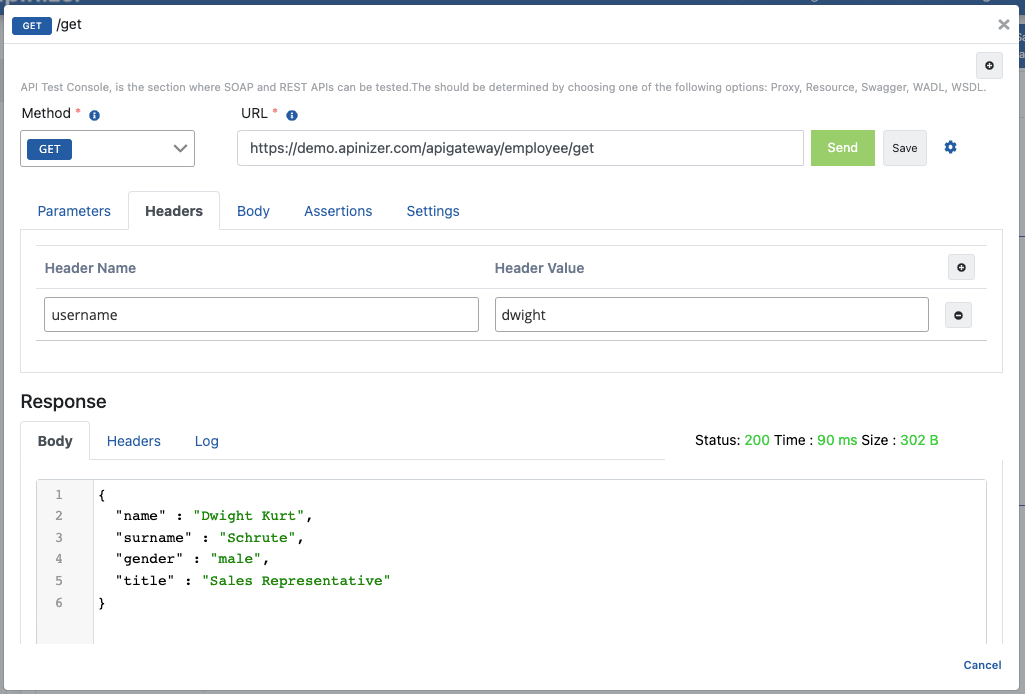Click the top-right plus icon under close
This screenshot has height=694, width=1025.
(989, 65)
